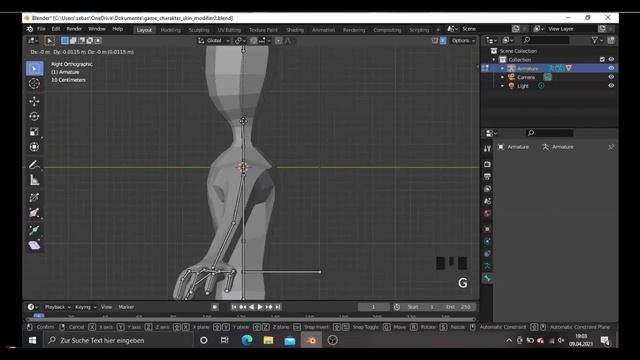Select the Cursor tool
Screen dimensions: 640x360
(34, 84)
